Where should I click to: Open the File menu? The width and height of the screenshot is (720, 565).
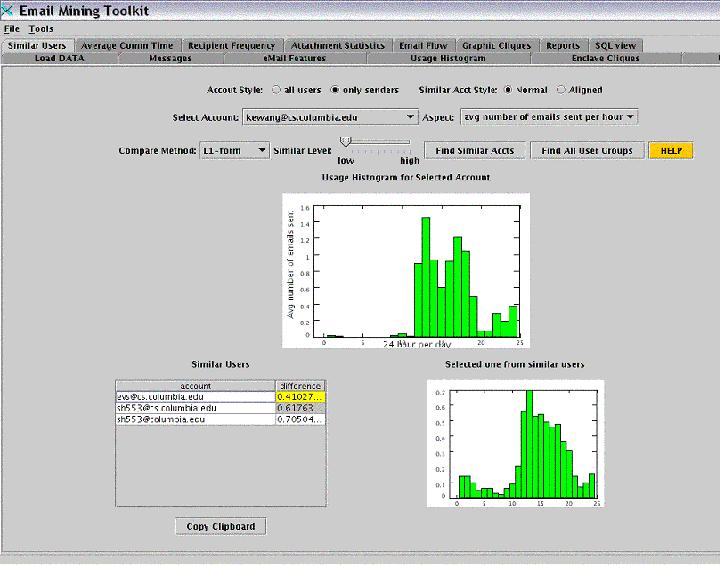pos(12,29)
